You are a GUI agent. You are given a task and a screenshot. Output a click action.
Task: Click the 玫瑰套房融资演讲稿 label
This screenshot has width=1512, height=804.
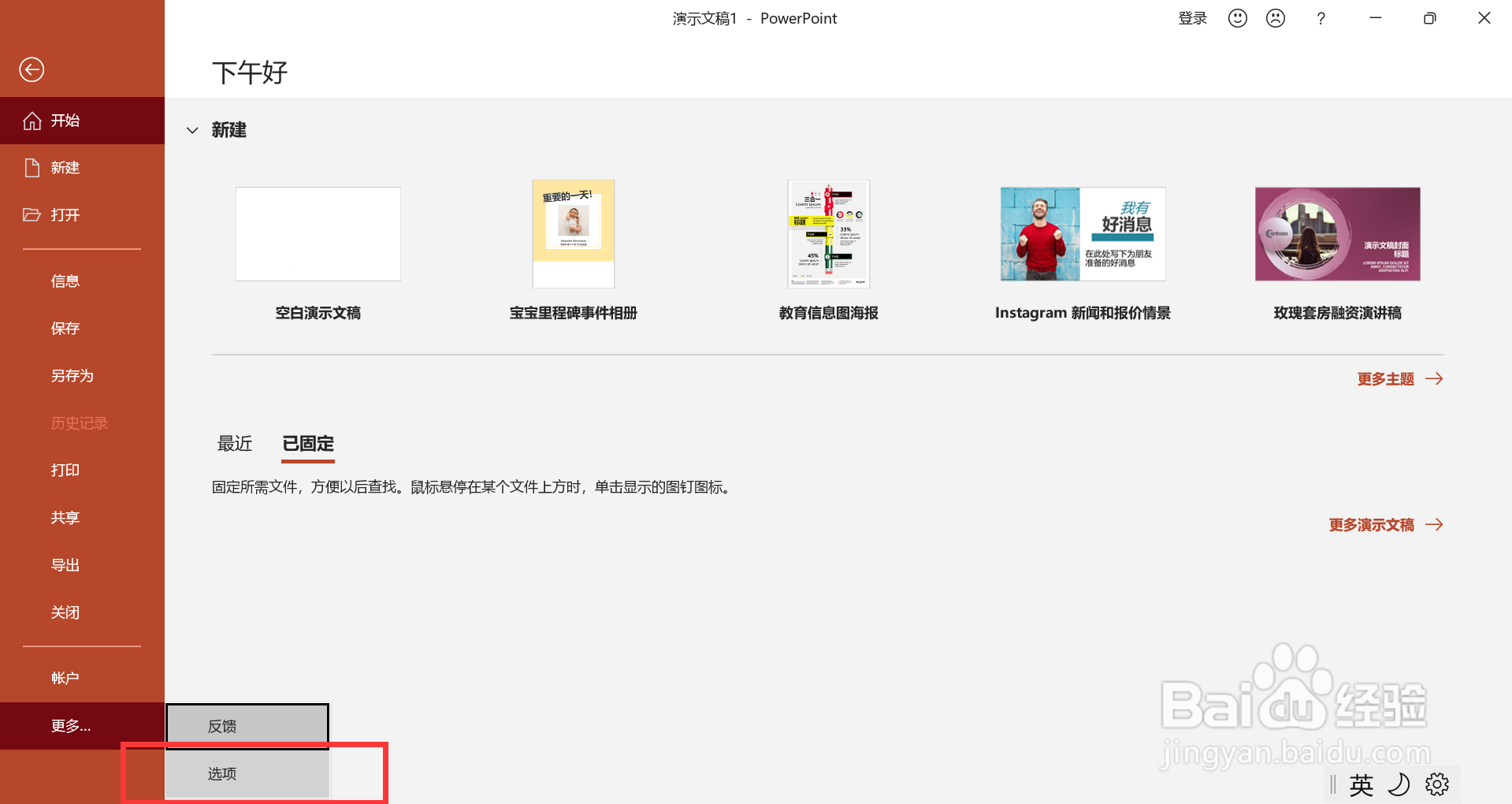coord(1338,313)
